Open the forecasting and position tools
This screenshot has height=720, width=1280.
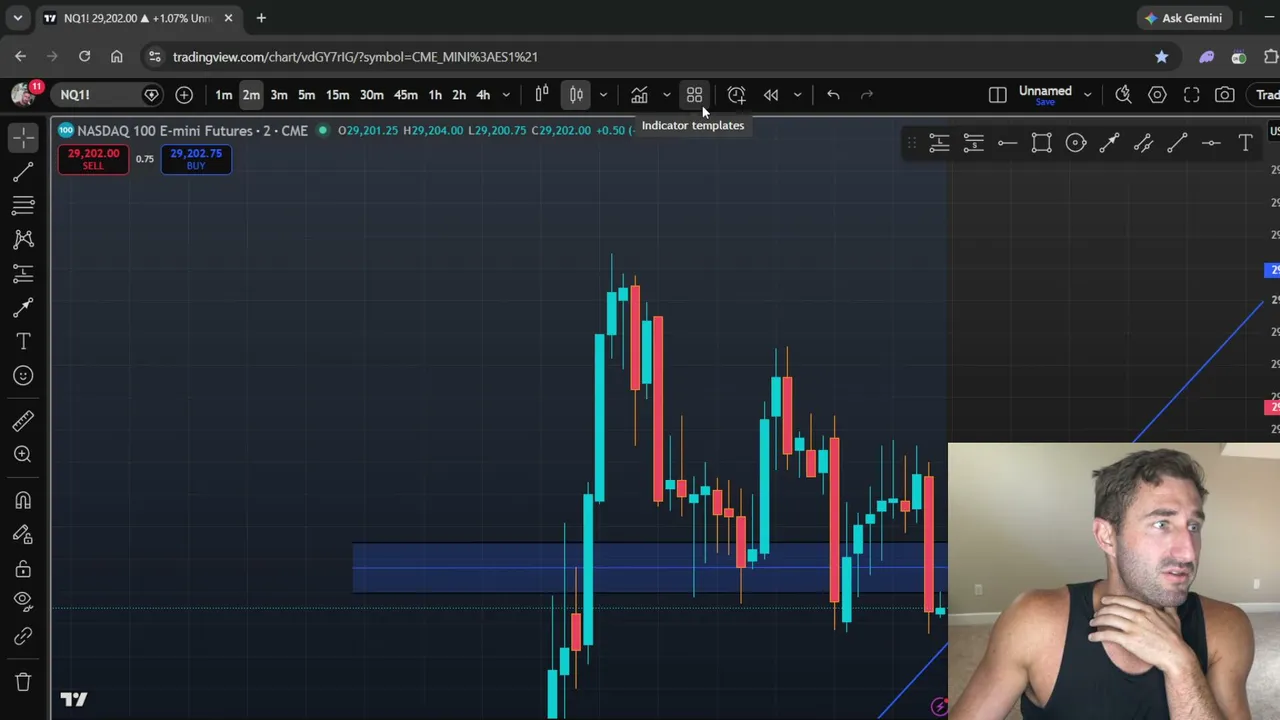pos(23,273)
